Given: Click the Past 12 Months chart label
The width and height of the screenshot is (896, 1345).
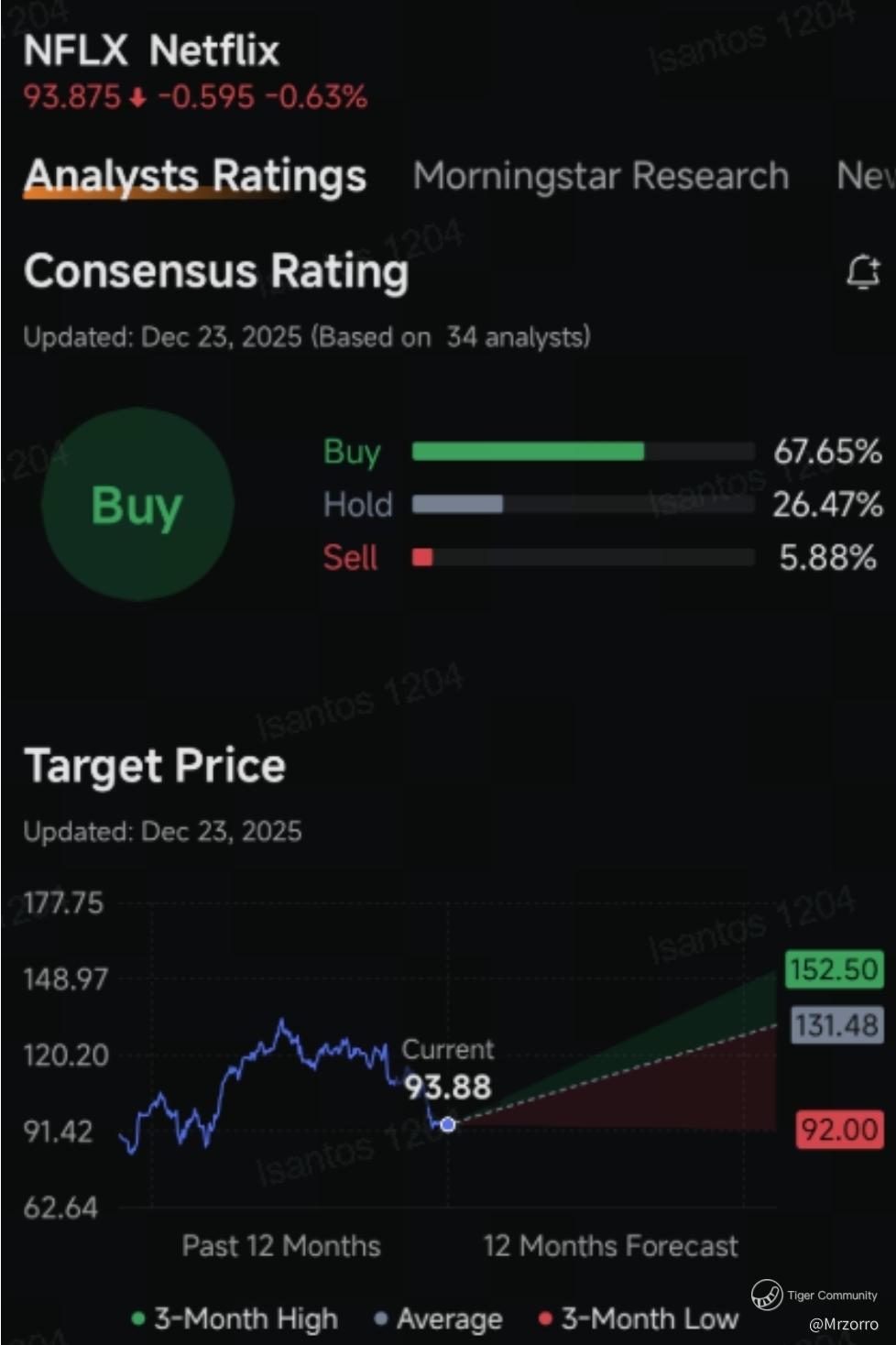Looking at the screenshot, I should click(280, 1245).
